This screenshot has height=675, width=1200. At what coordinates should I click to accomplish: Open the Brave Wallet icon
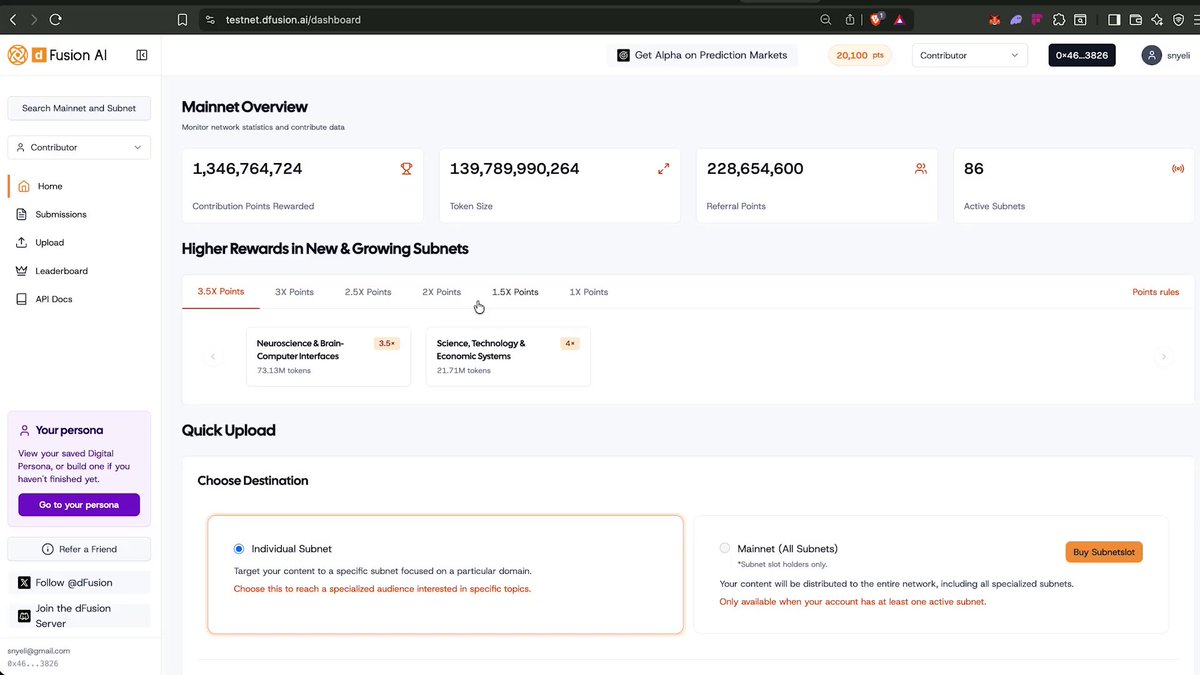[1136, 19]
